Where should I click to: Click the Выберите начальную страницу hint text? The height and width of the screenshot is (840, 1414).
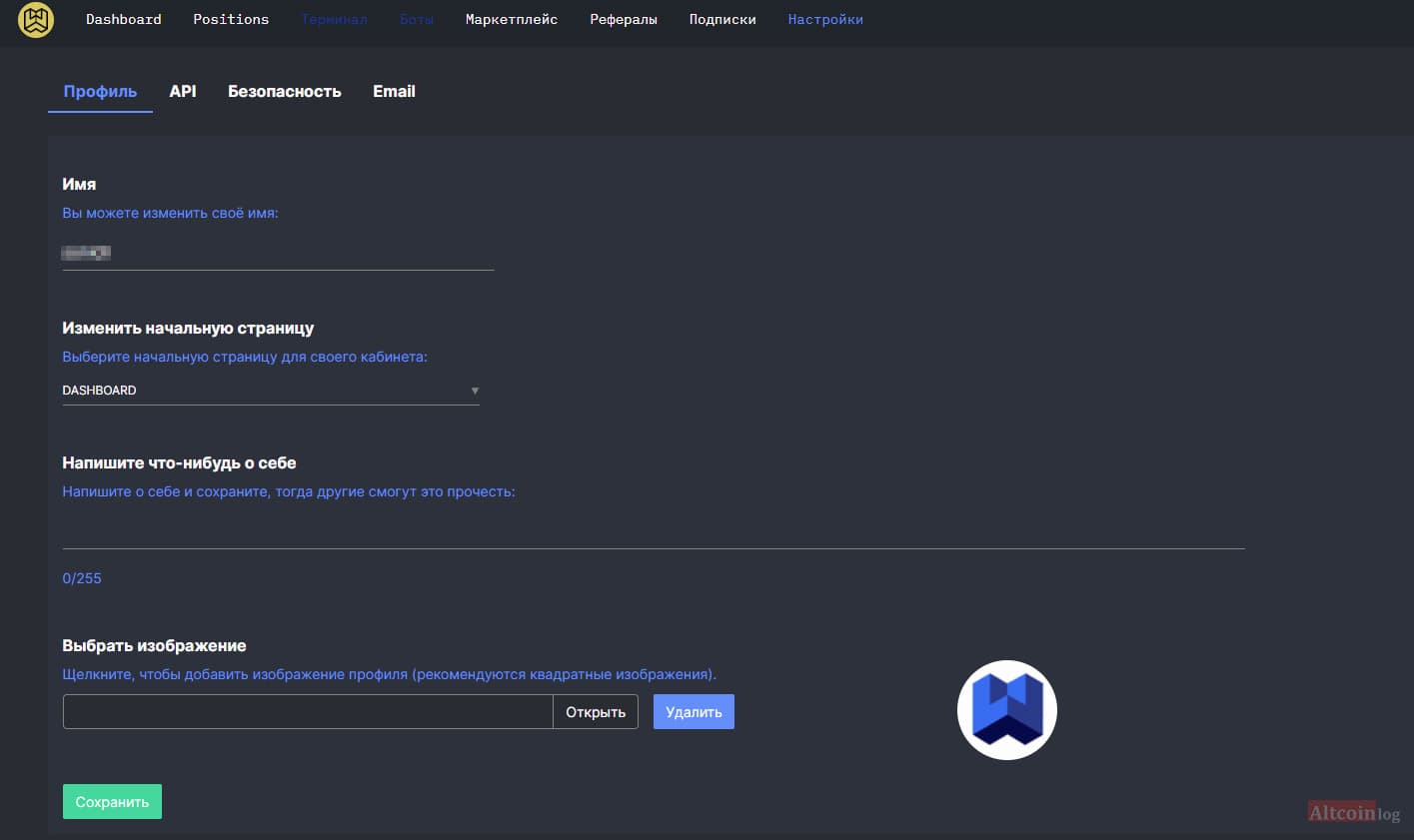(x=245, y=357)
